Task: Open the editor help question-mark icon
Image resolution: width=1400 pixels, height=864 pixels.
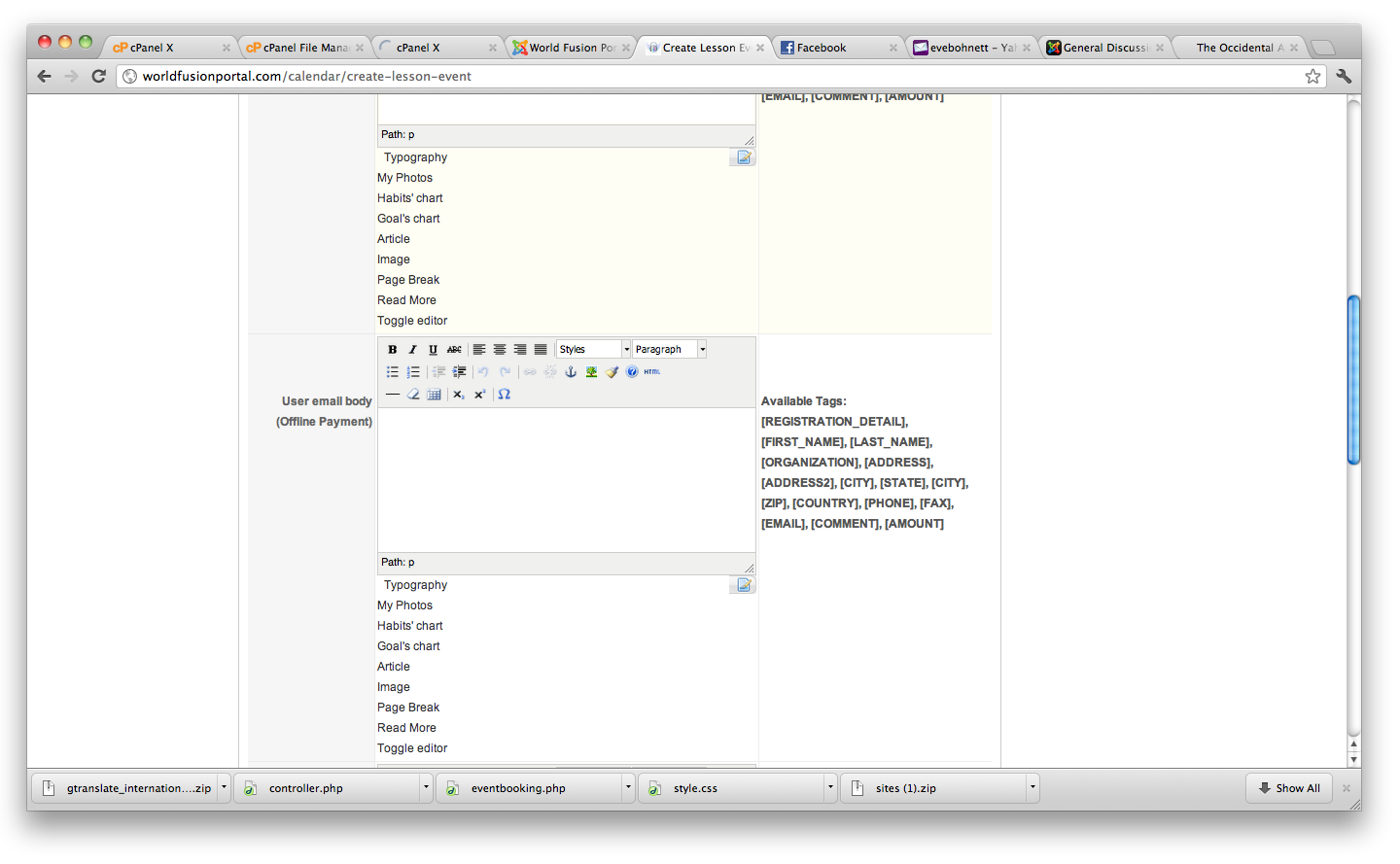Action: [x=632, y=371]
